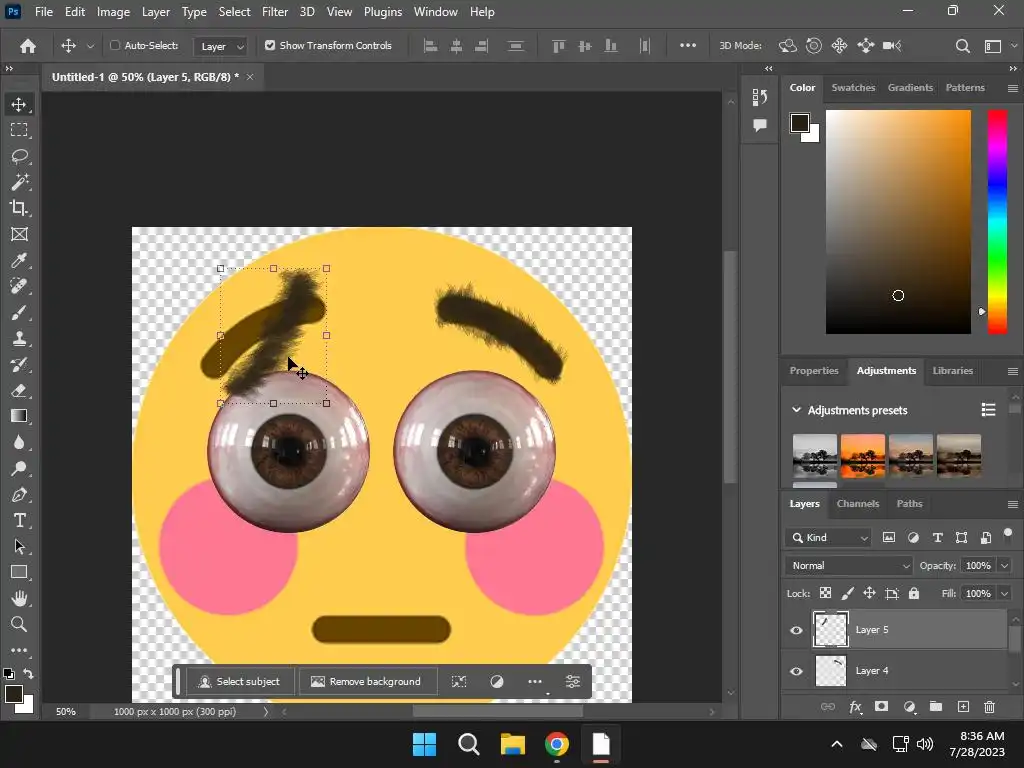Collapse Adjustments presets section
This screenshot has width=1024, height=768.
tap(797, 410)
